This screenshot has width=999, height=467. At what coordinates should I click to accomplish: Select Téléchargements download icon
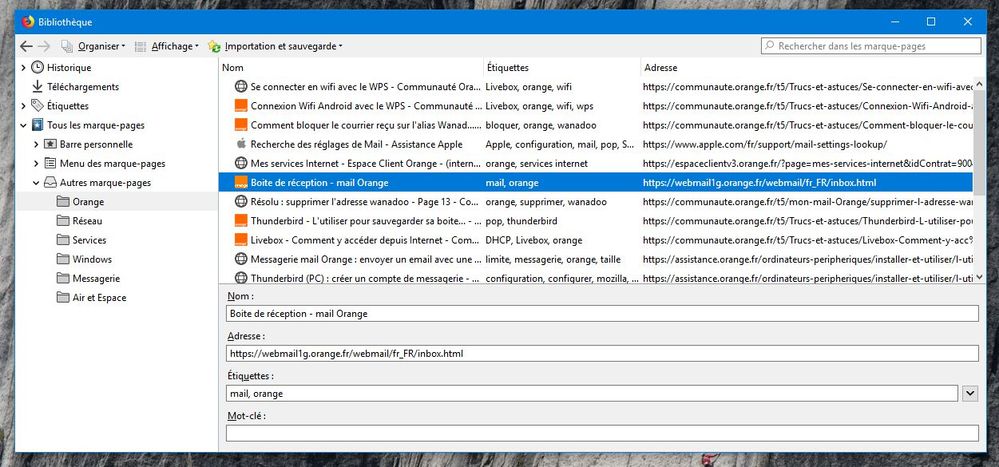click(38, 87)
